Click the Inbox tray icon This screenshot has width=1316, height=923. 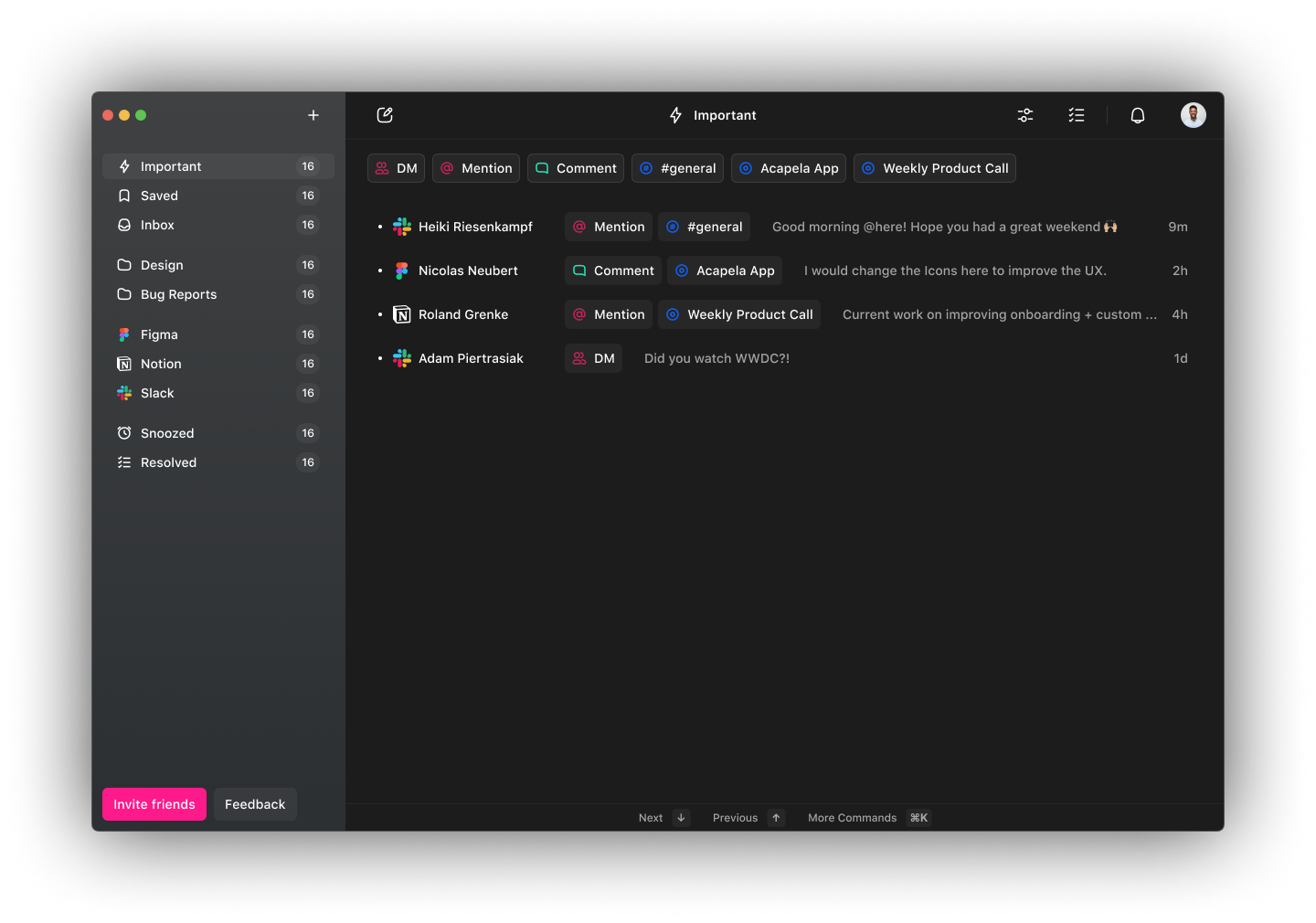pyautogui.click(x=124, y=225)
